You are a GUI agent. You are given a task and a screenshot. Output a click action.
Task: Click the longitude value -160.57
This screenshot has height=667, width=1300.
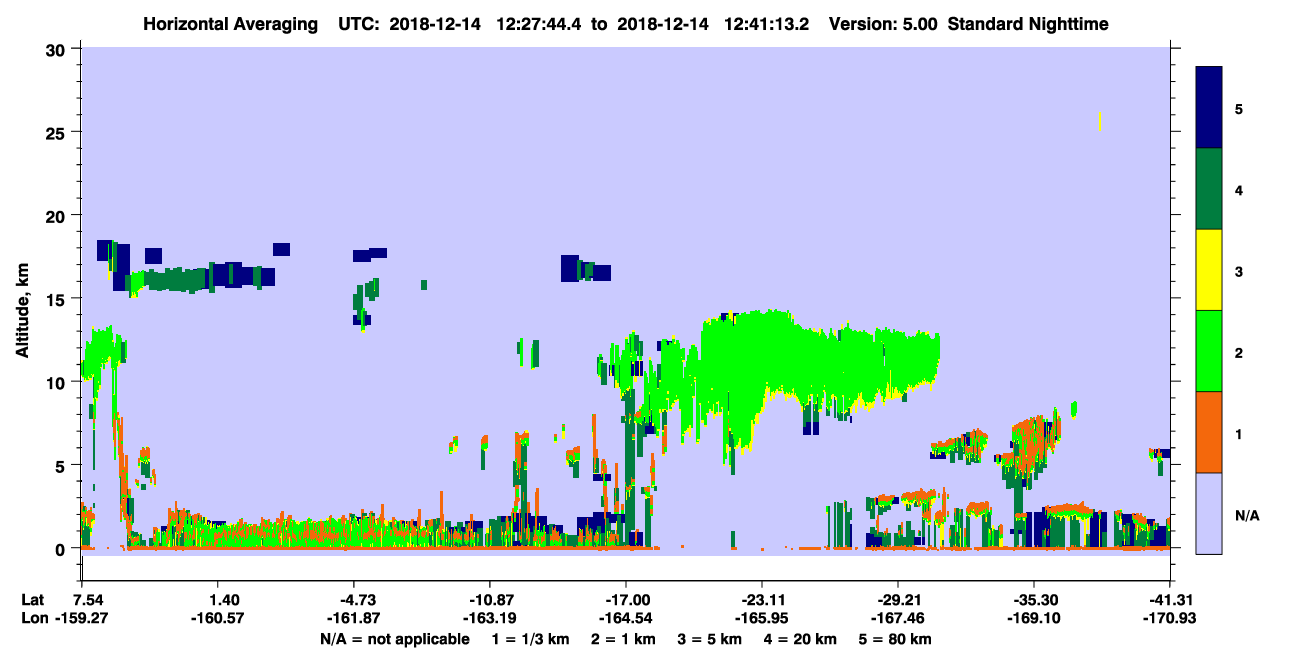coord(218,619)
